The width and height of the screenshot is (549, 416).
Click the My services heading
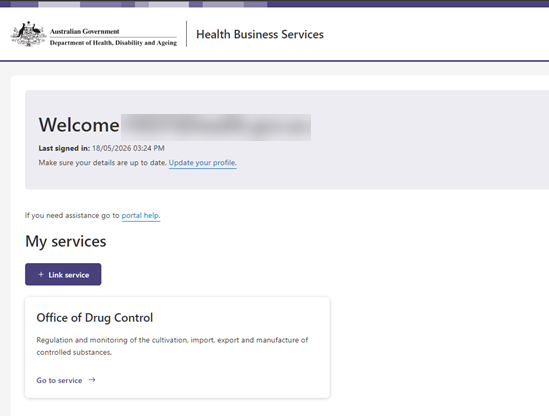pos(66,241)
